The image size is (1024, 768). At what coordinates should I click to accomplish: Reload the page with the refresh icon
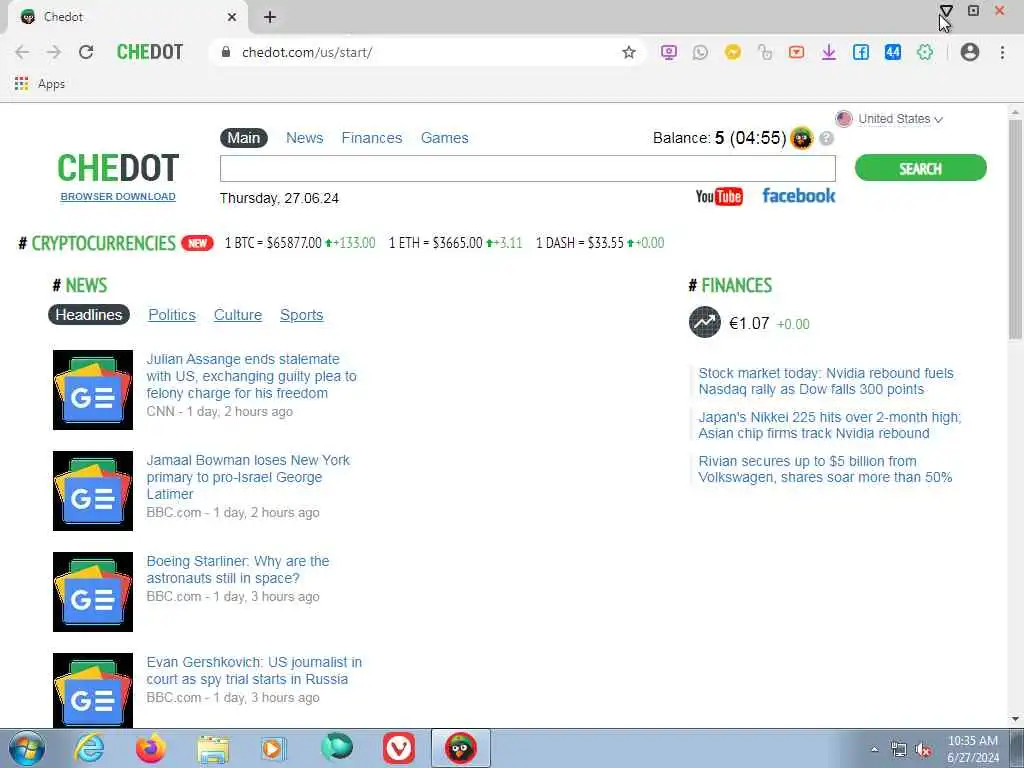pyautogui.click(x=86, y=52)
